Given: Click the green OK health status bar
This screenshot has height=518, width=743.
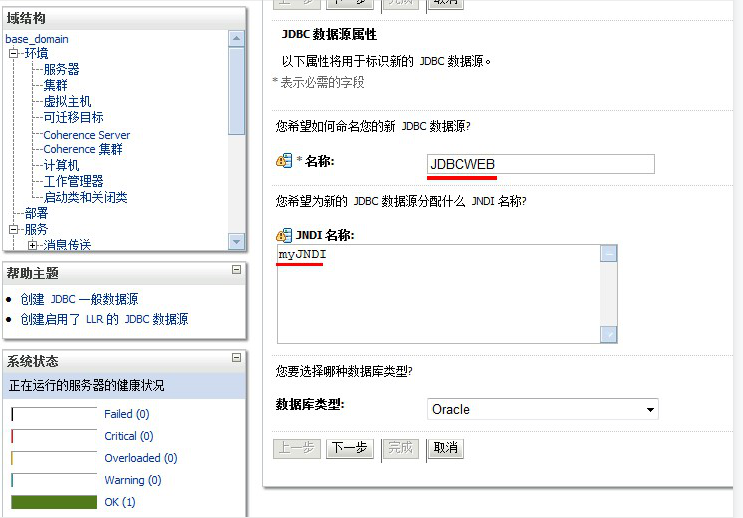Looking at the screenshot, I should point(54,502).
